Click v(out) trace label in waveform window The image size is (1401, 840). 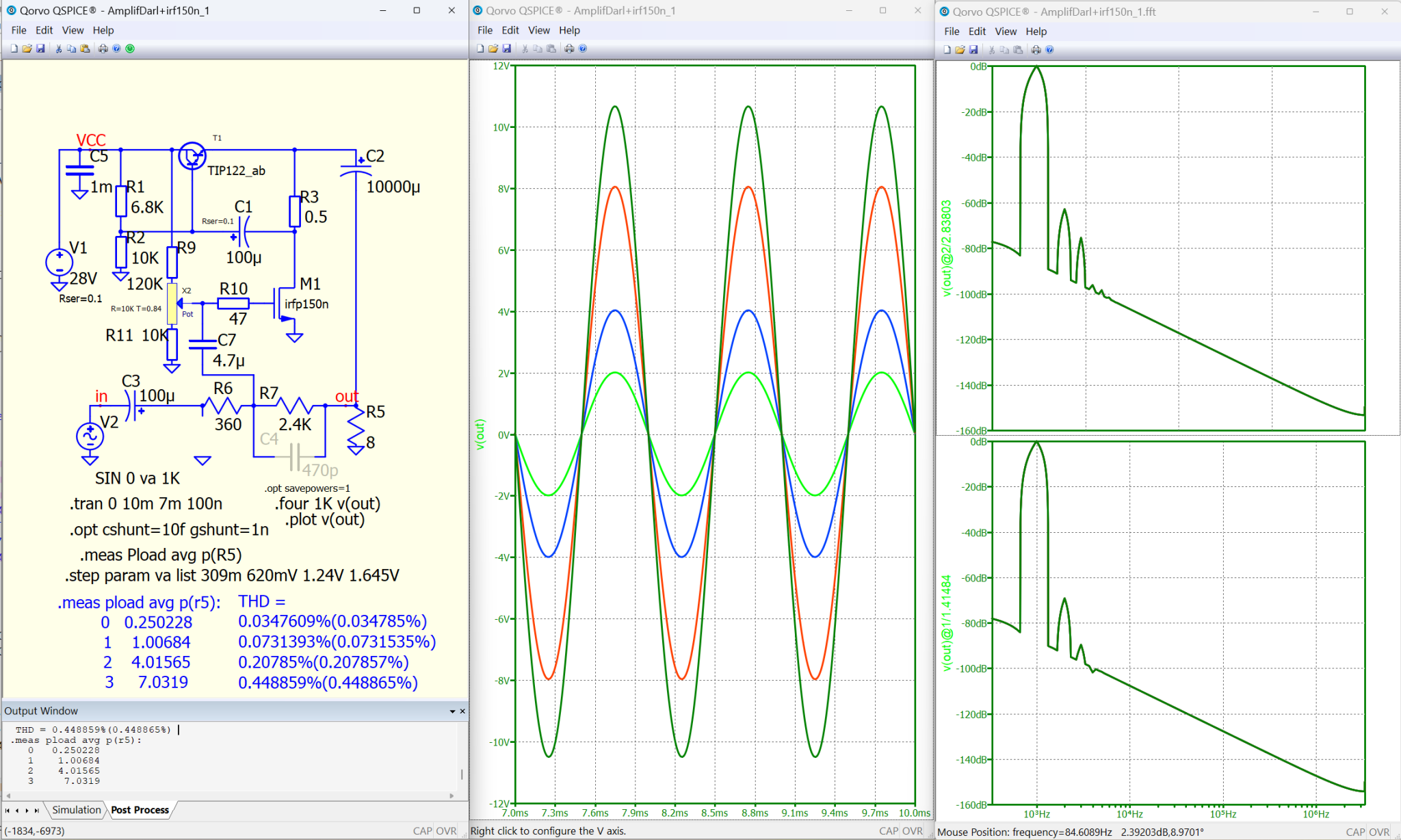point(480,434)
